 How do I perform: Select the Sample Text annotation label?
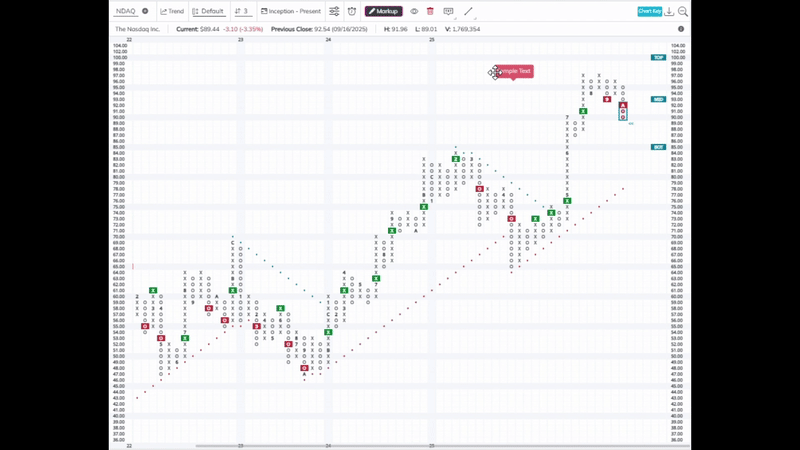pos(514,71)
